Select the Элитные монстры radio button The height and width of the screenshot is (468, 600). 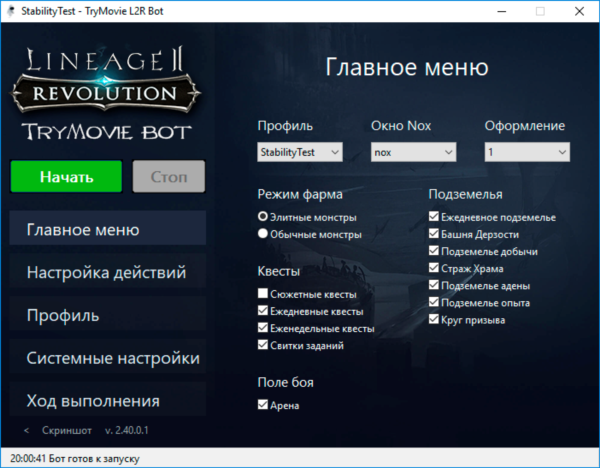(262, 217)
